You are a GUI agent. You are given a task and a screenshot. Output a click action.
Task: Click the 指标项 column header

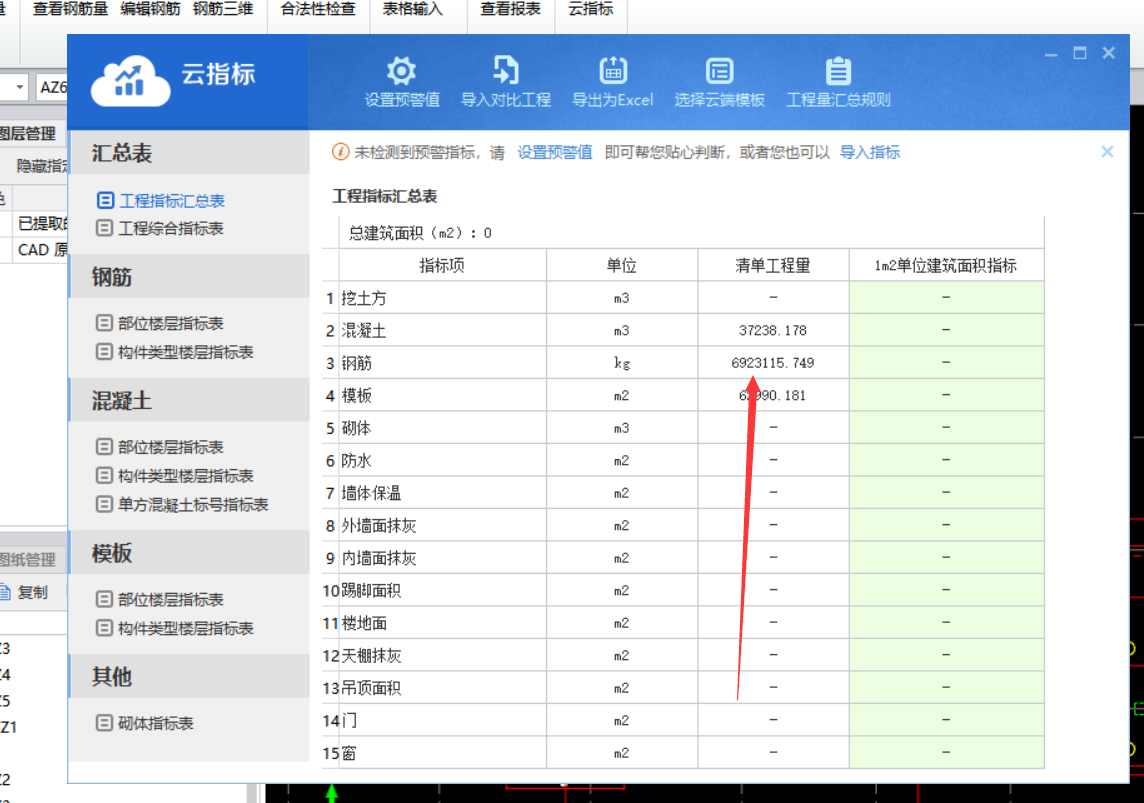pos(441,265)
